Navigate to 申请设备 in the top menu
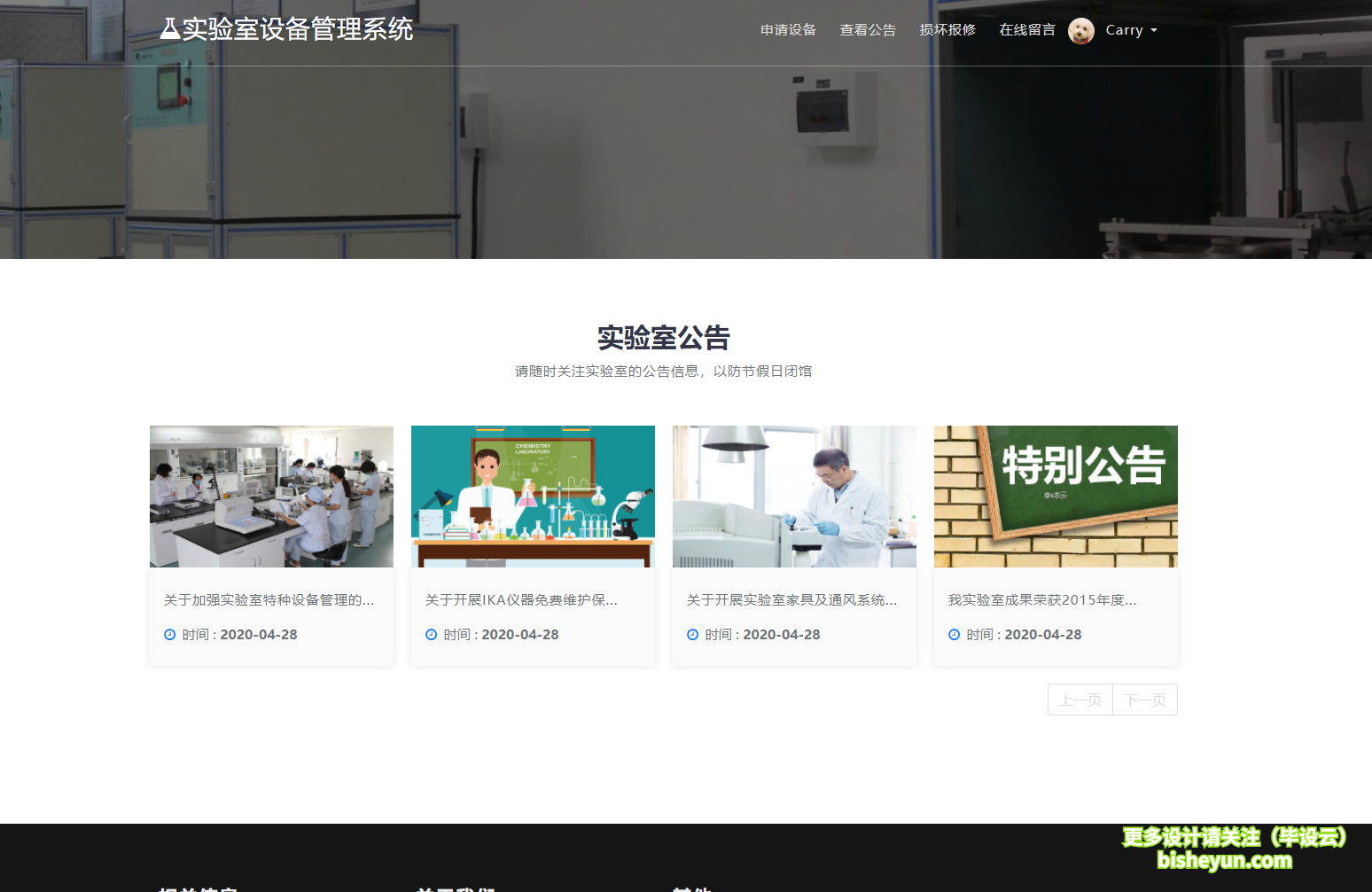The image size is (1372, 892). click(787, 29)
